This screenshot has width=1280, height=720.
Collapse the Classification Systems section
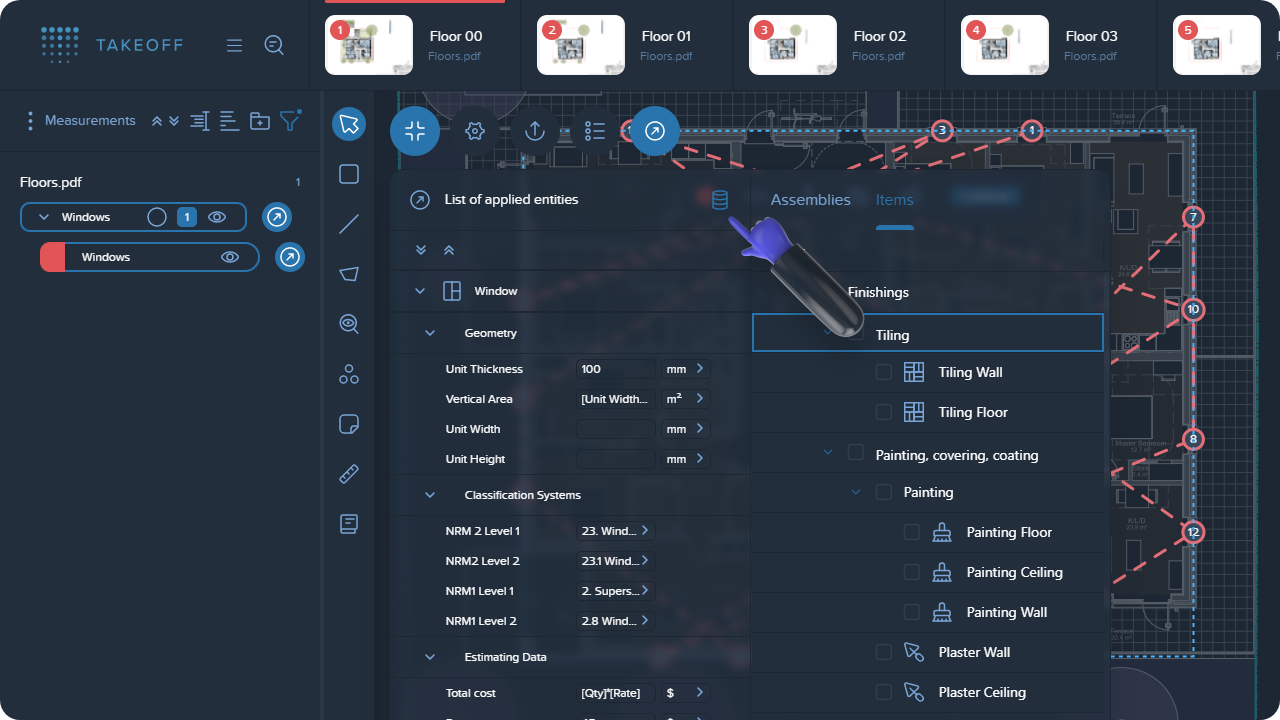(x=430, y=495)
